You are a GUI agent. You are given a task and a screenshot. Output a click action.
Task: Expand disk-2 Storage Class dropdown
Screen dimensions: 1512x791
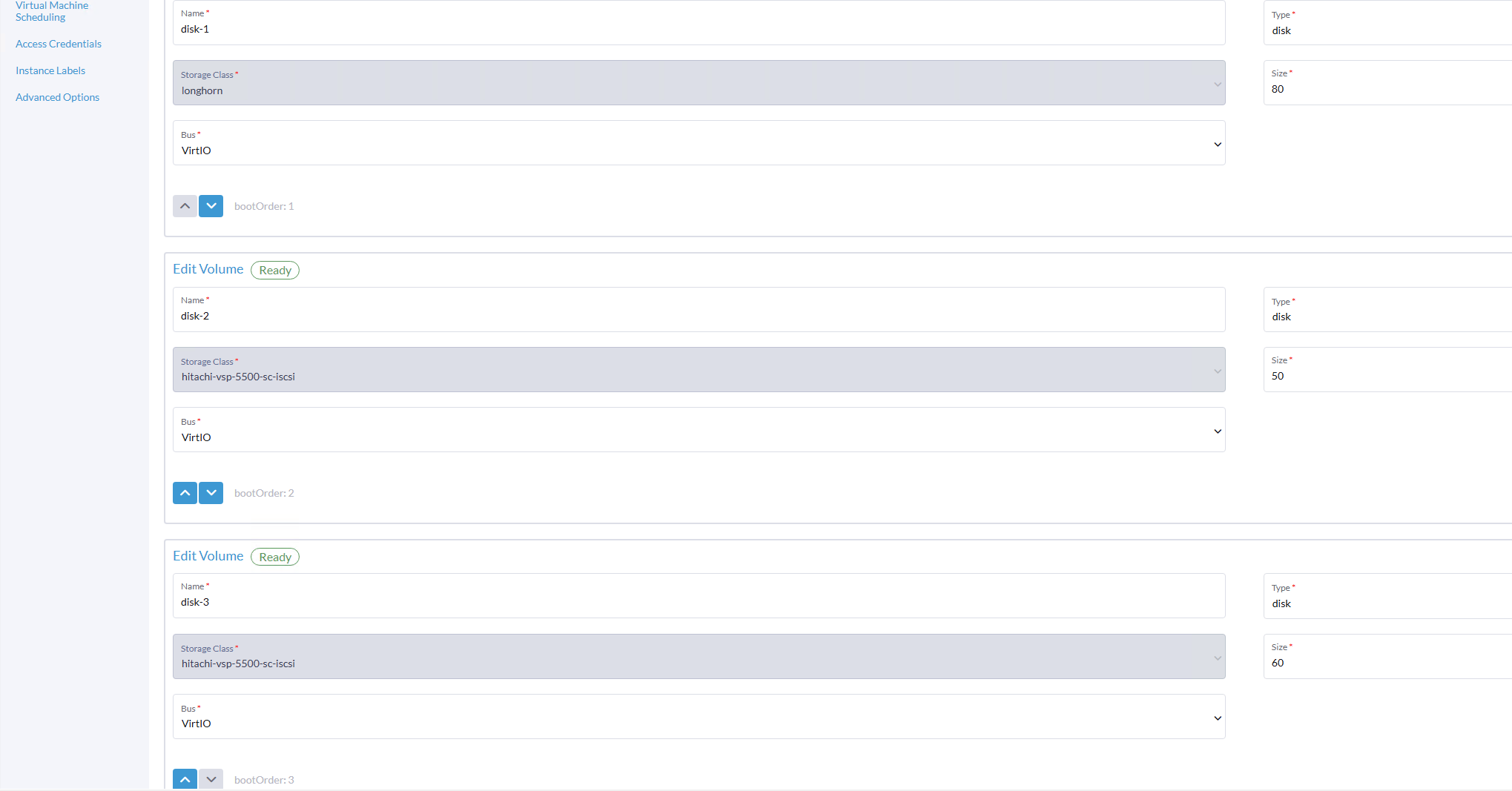click(699, 370)
